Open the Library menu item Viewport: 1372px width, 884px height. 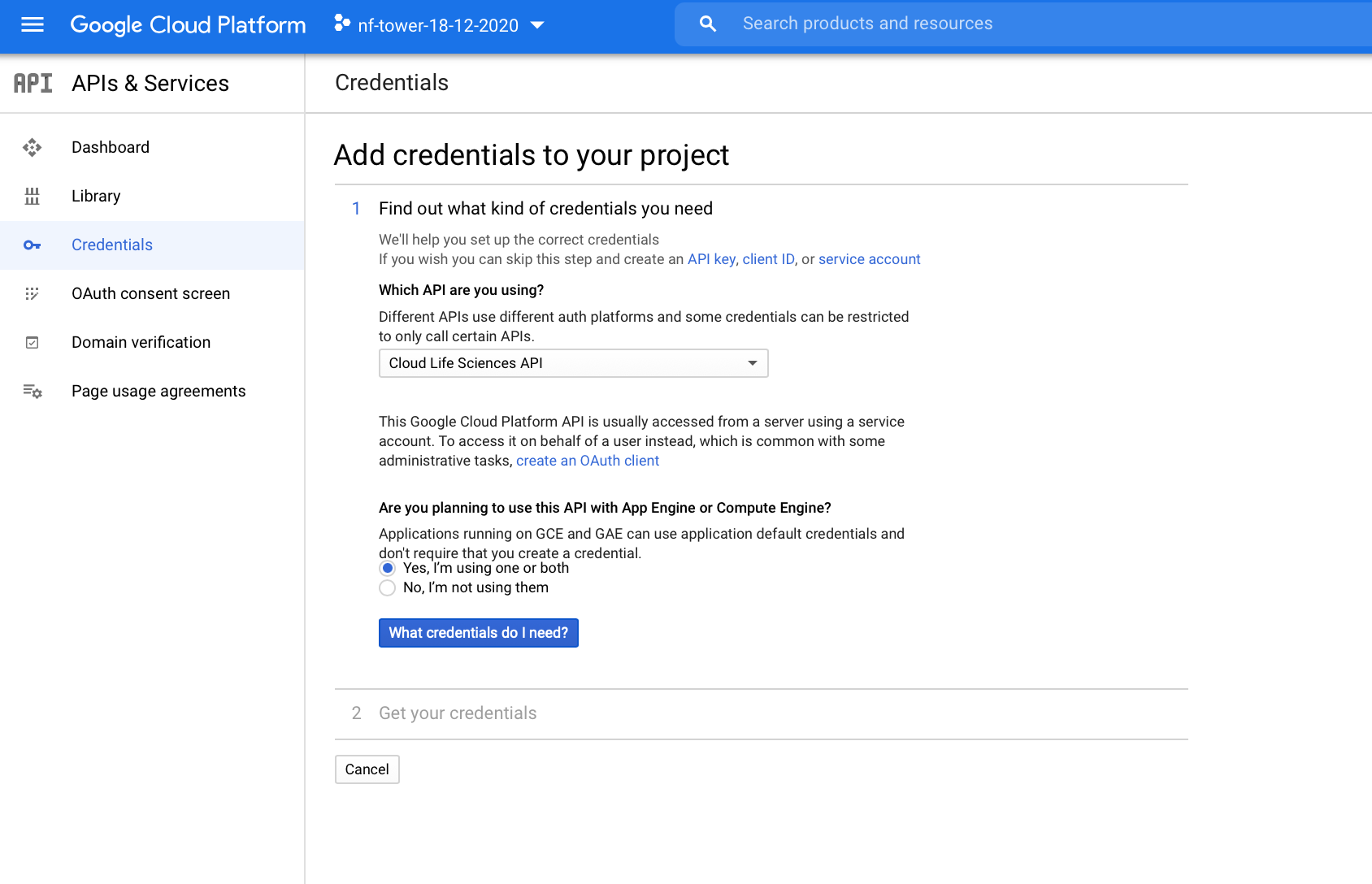(x=96, y=196)
